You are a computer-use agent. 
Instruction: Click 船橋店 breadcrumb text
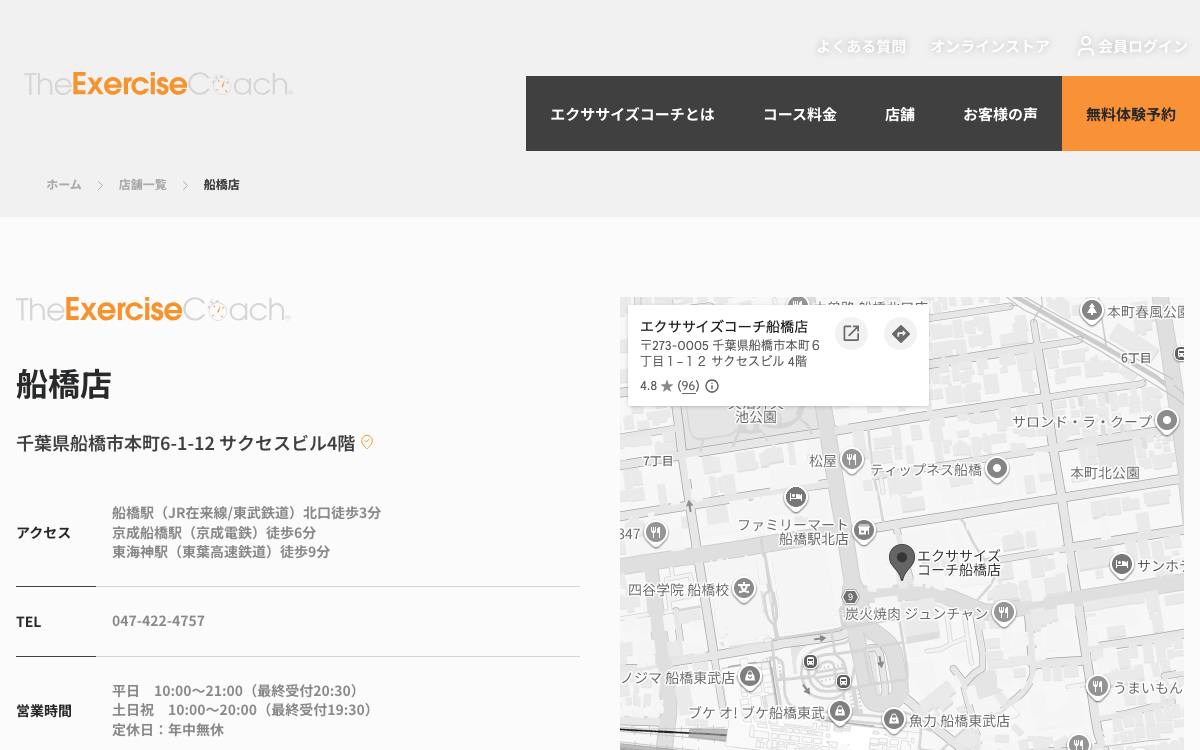[221, 185]
